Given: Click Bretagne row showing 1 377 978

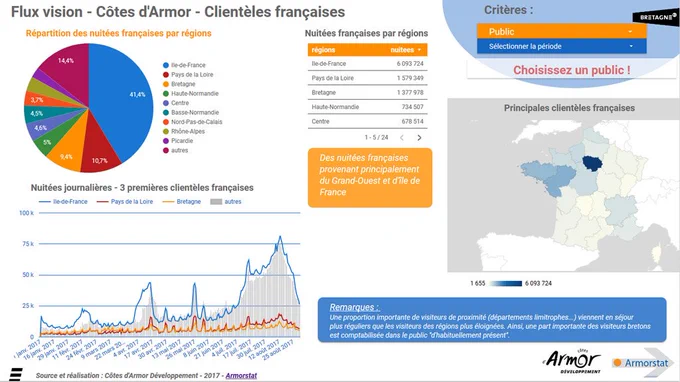Looking at the screenshot, I should [367, 92].
